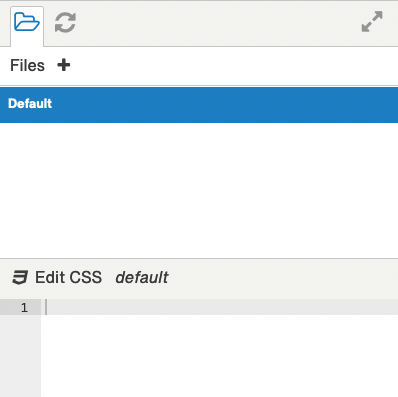Add a new file with the plus icon
This screenshot has height=397, width=398.
[x=64, y=65]
